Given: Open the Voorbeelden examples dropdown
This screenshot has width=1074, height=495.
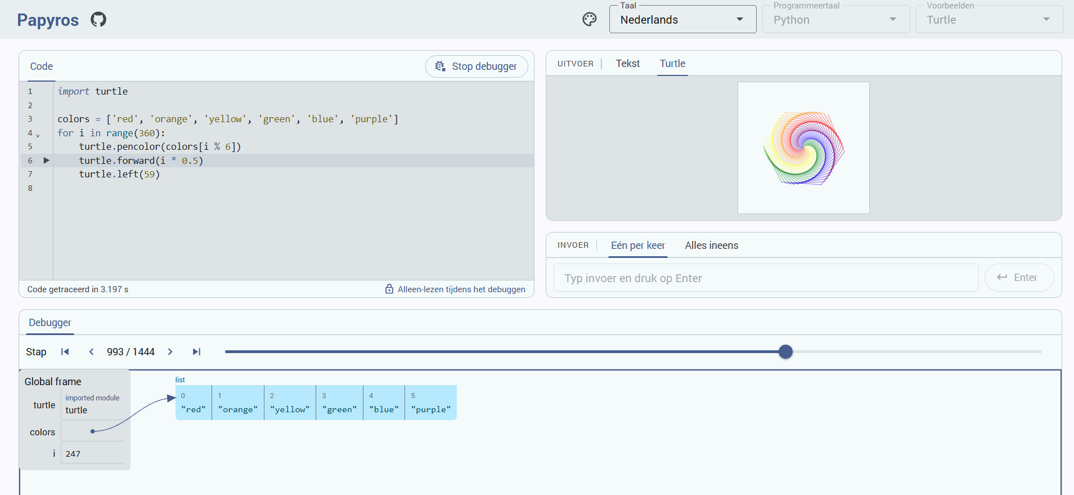Looking at the screenshot, I should click(989, 19).
